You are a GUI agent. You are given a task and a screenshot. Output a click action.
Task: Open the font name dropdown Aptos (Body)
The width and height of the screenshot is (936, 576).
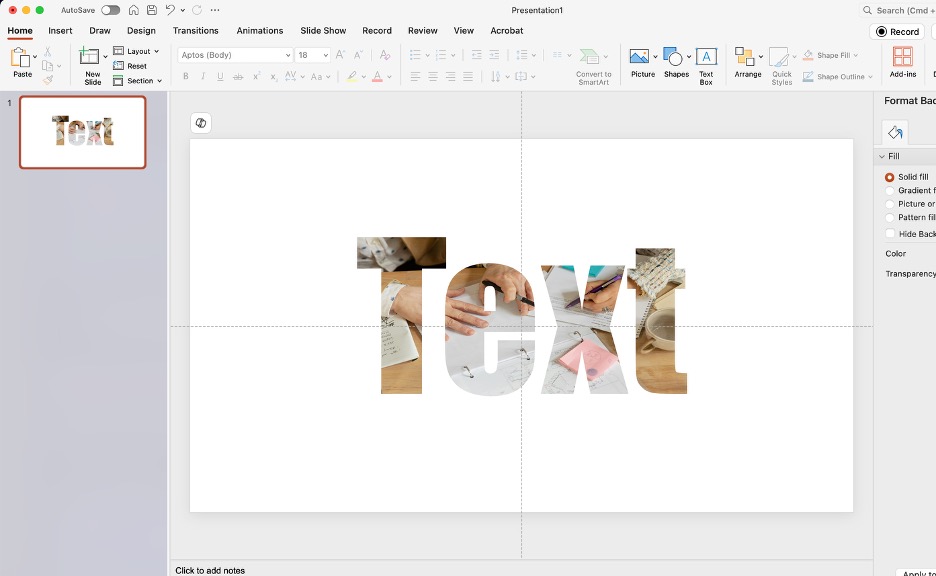[236, 55]
